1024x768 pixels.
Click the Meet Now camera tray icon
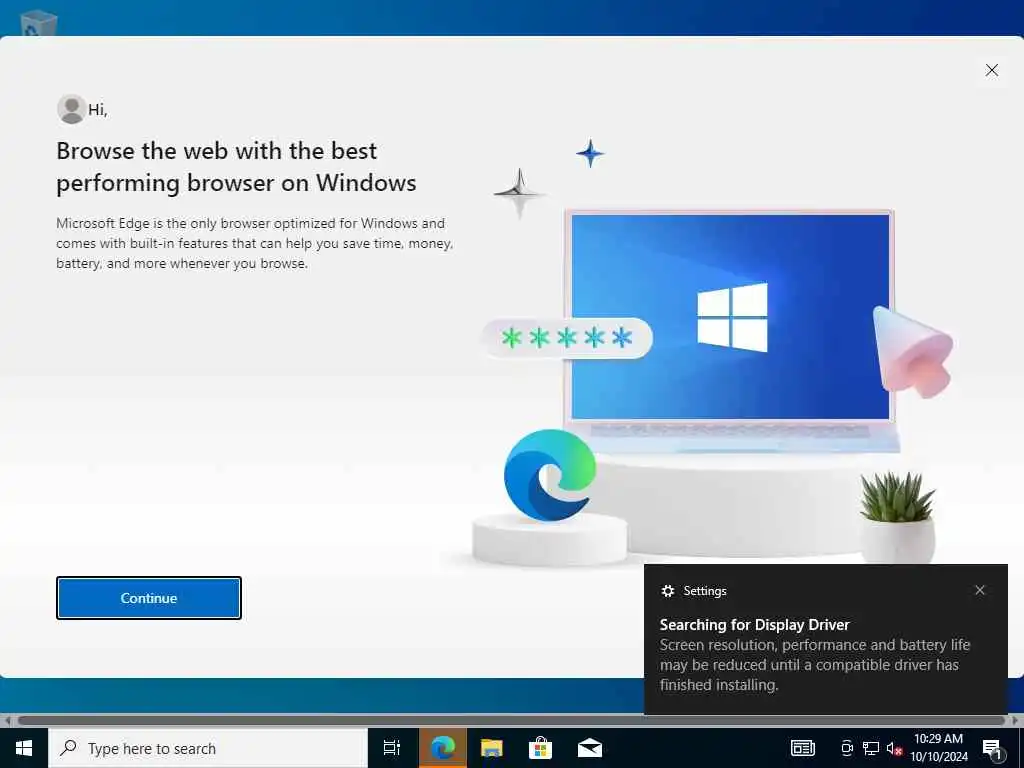846,748
